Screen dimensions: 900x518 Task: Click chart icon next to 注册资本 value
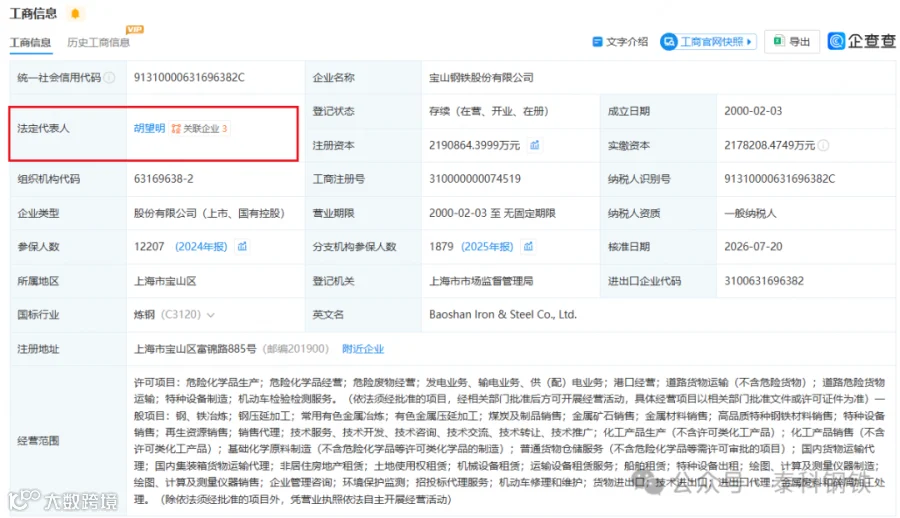click(x=535, y=145)
